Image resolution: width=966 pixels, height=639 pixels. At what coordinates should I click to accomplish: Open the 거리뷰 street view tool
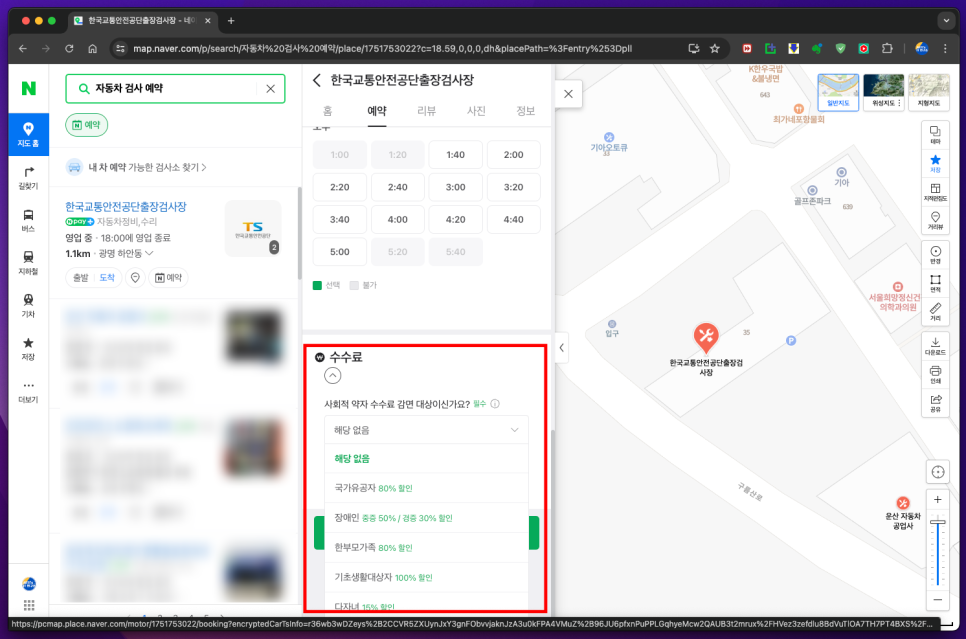tap(935, 220)
